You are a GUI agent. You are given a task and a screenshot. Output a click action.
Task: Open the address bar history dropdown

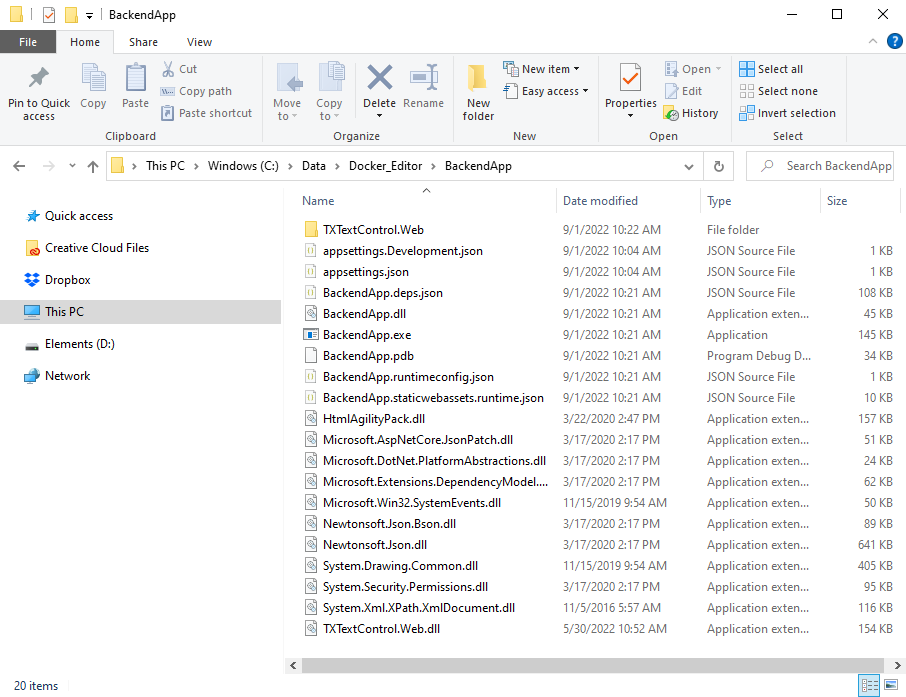689,166
